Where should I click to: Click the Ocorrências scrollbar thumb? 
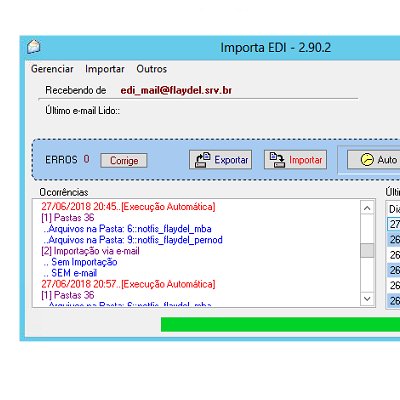367,250
